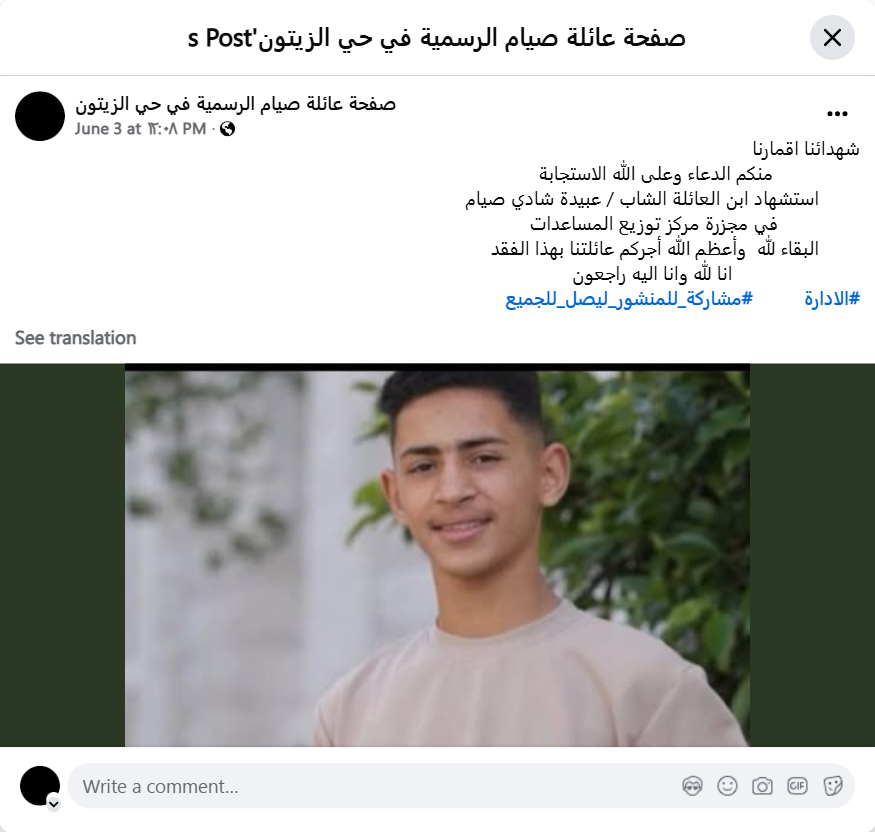The height and width of the screenshot is (832, 875).
Task: Click the June 3 post timestamp
Action: click(x=141, y=129)
